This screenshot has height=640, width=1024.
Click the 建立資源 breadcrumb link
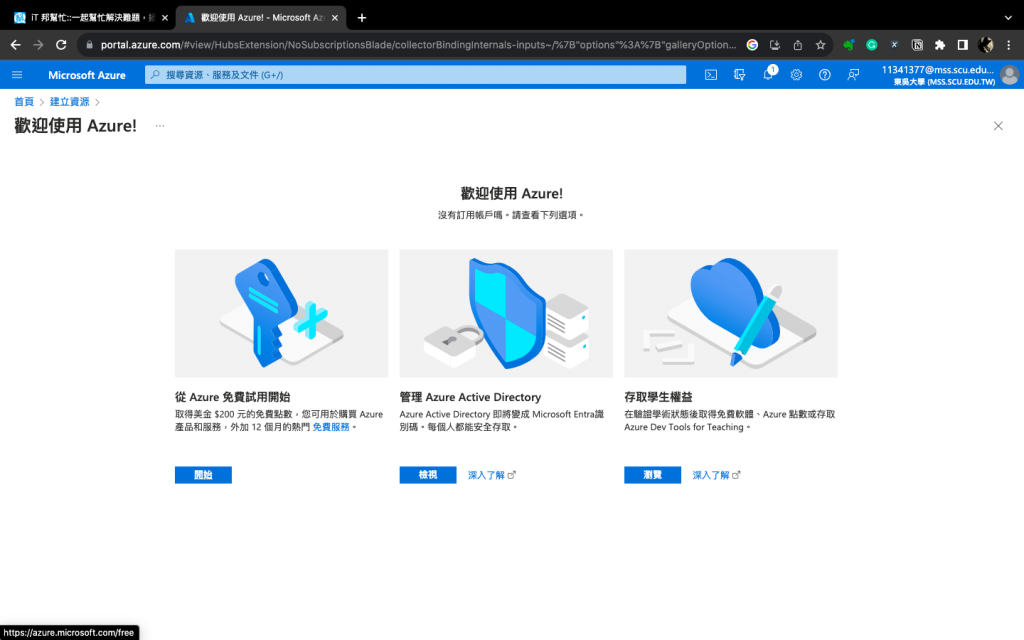[x=69, y=102]
